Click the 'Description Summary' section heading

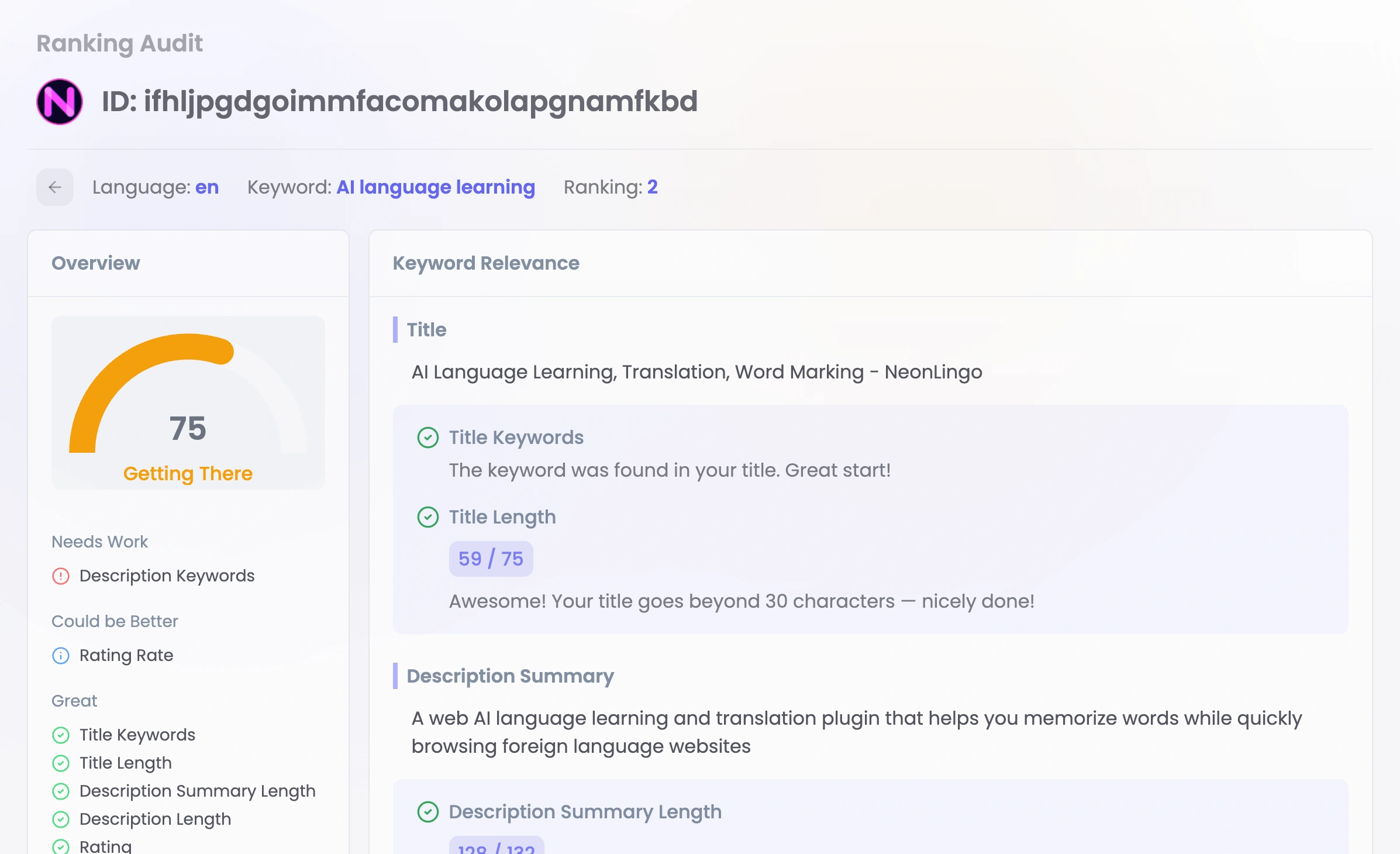point(511,677)
